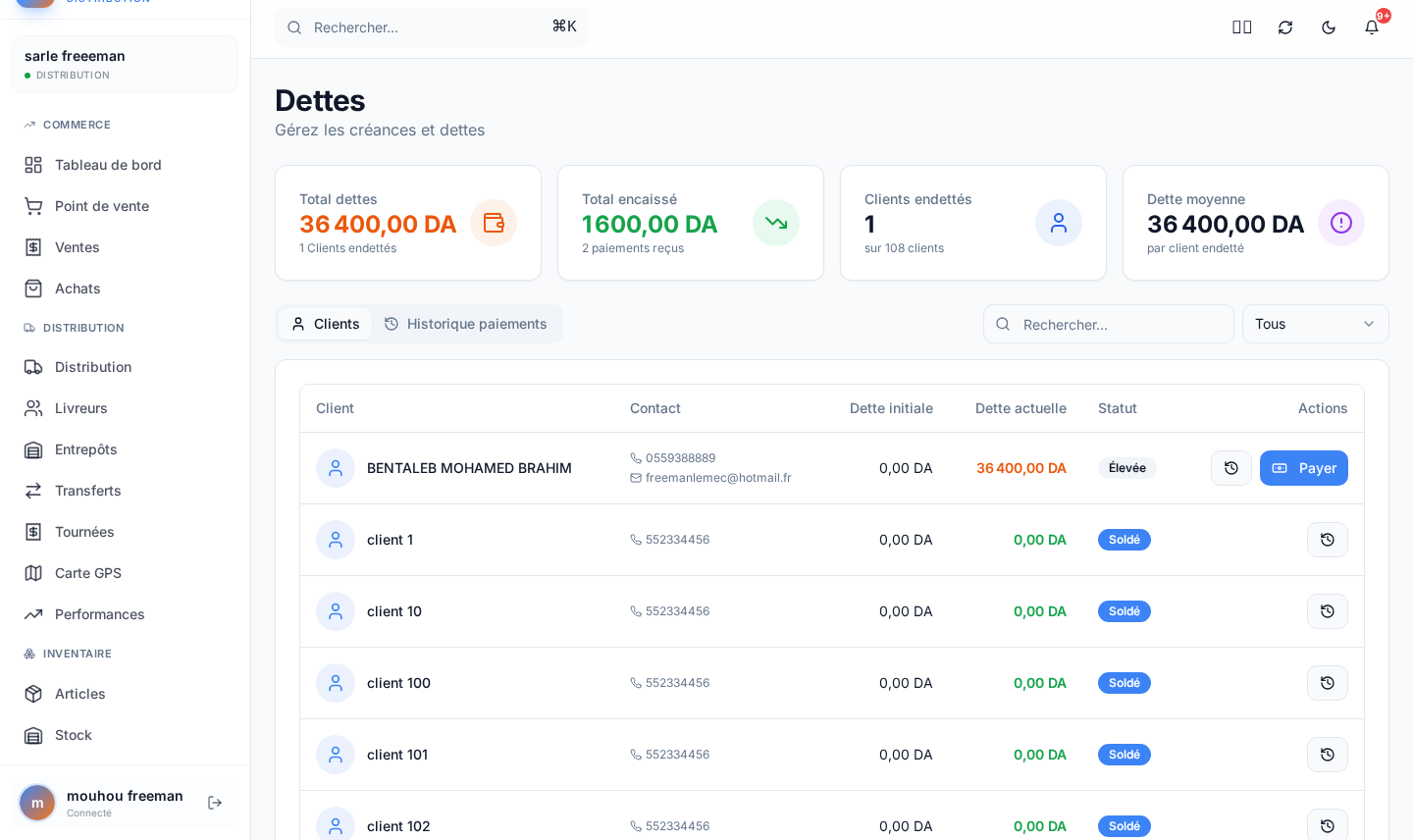
Task: Click Soldé badge in client 10 row
Action: point(1125,611)
